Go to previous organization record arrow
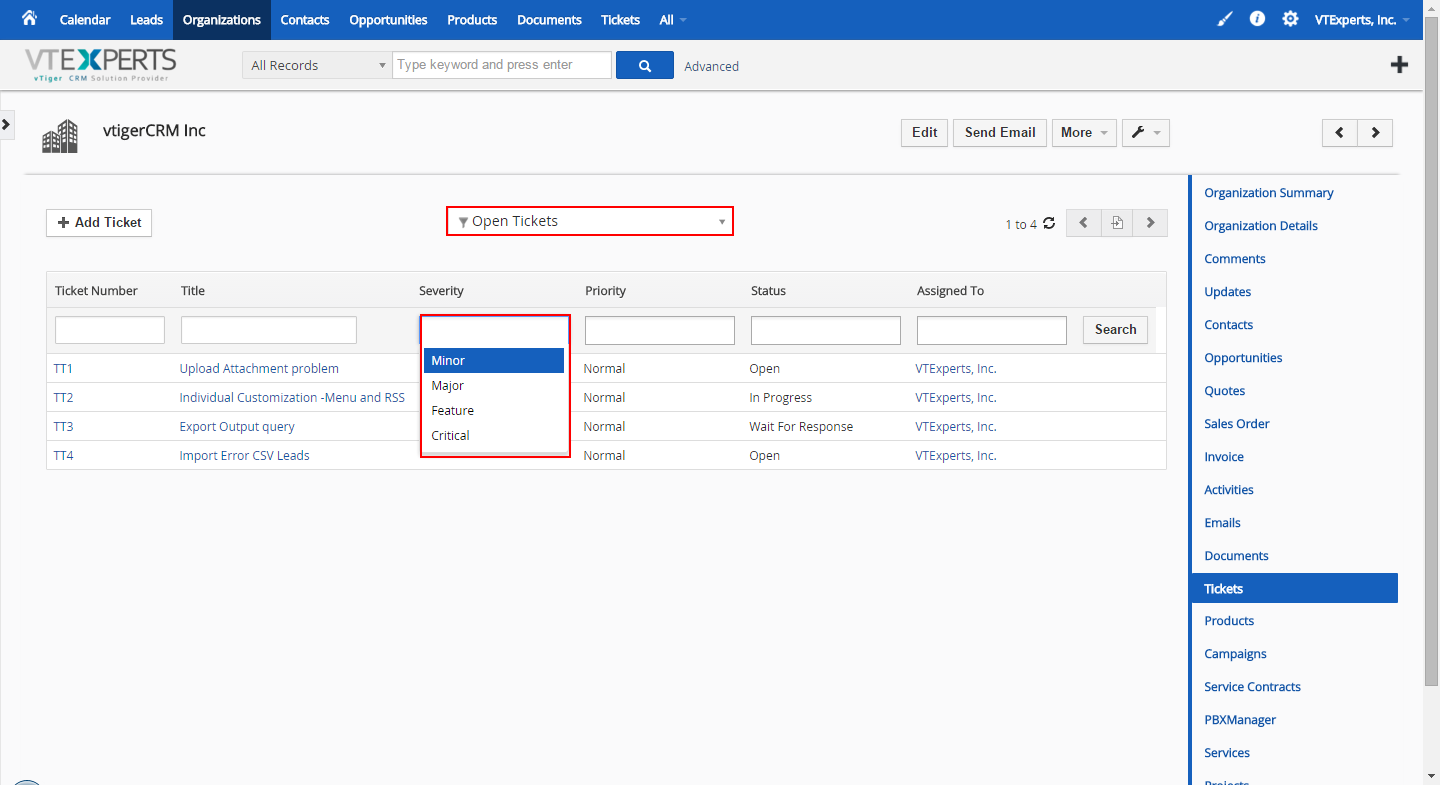 (x=1340, y=133)
